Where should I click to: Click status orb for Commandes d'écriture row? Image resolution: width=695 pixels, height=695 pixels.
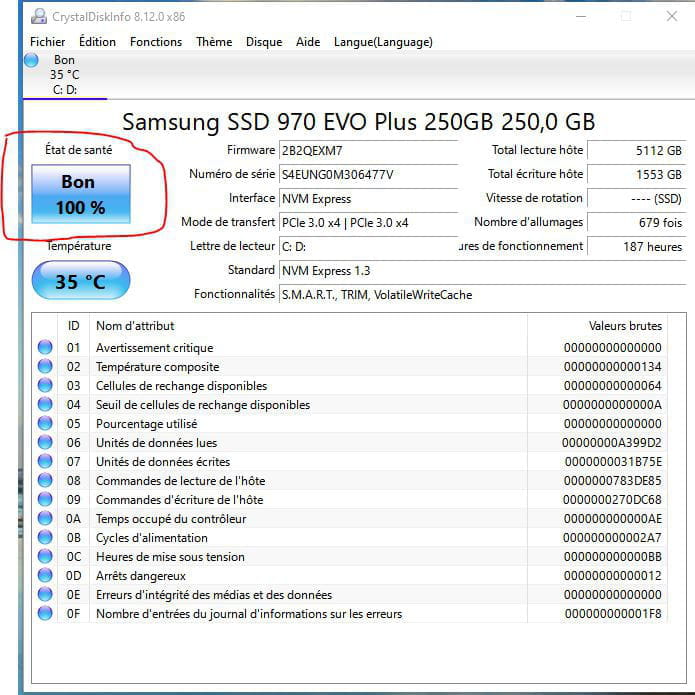point(45,499)
